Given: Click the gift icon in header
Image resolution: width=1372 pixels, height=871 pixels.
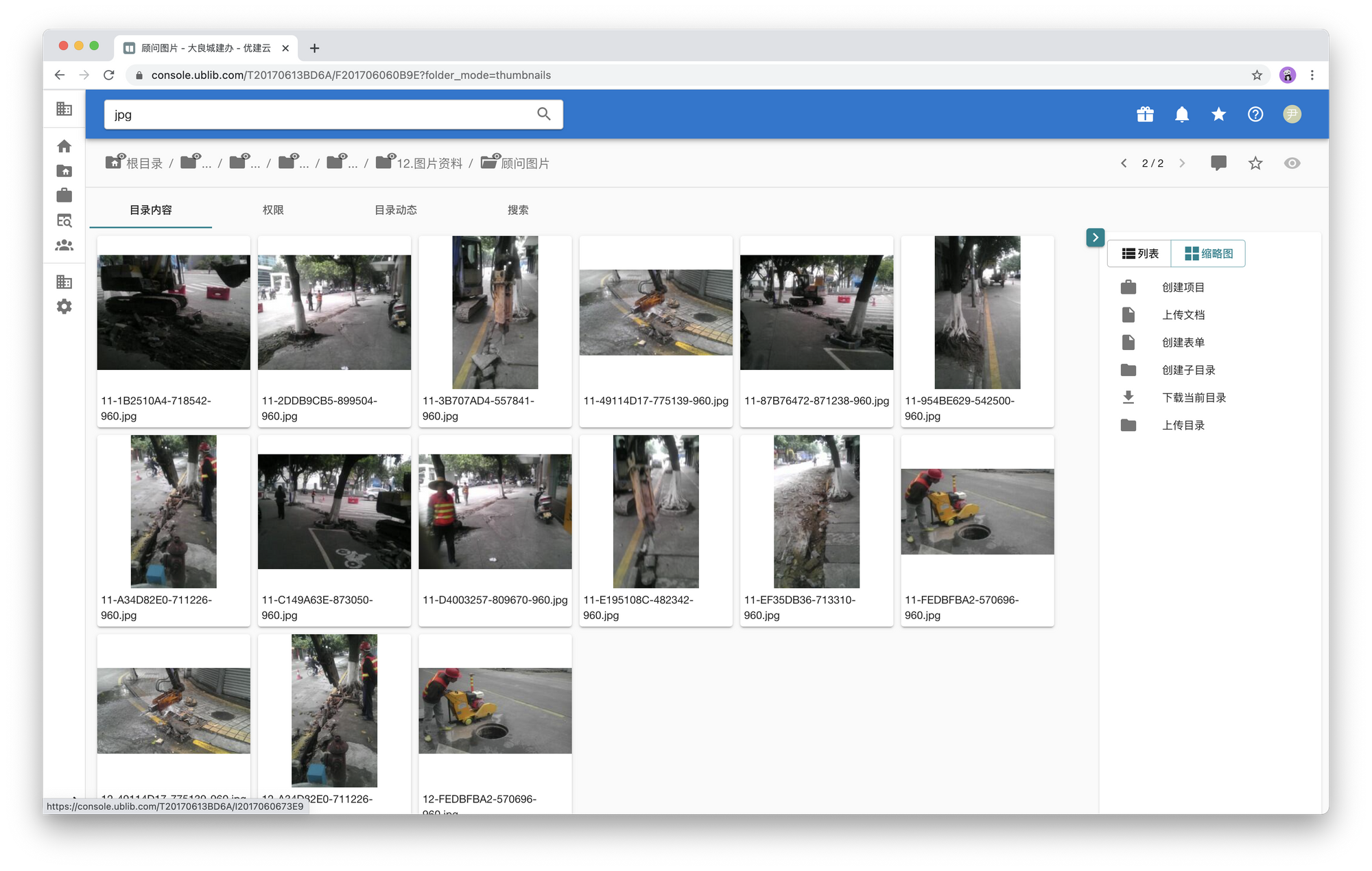Looking at the screenshot, I should pyautogui.click(x=1145, y=115).
